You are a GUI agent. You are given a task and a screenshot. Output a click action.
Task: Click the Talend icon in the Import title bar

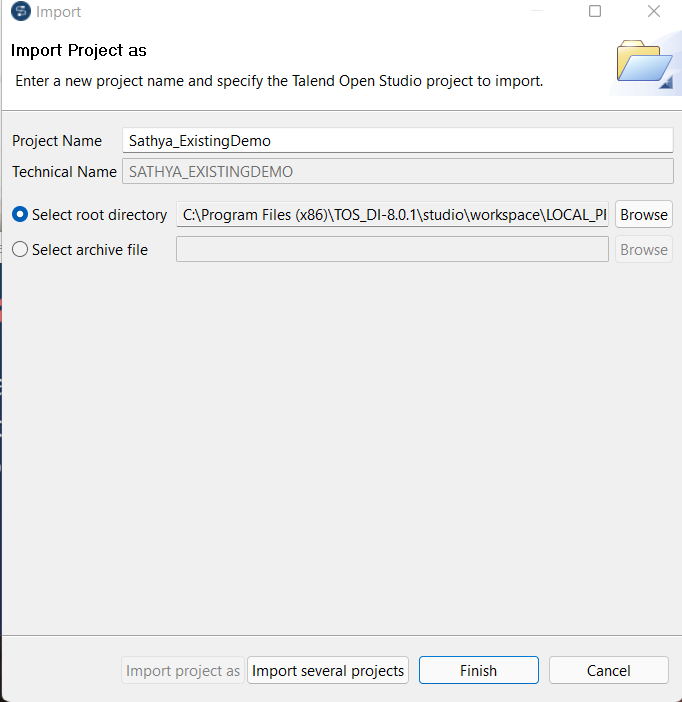click(21, 11)
